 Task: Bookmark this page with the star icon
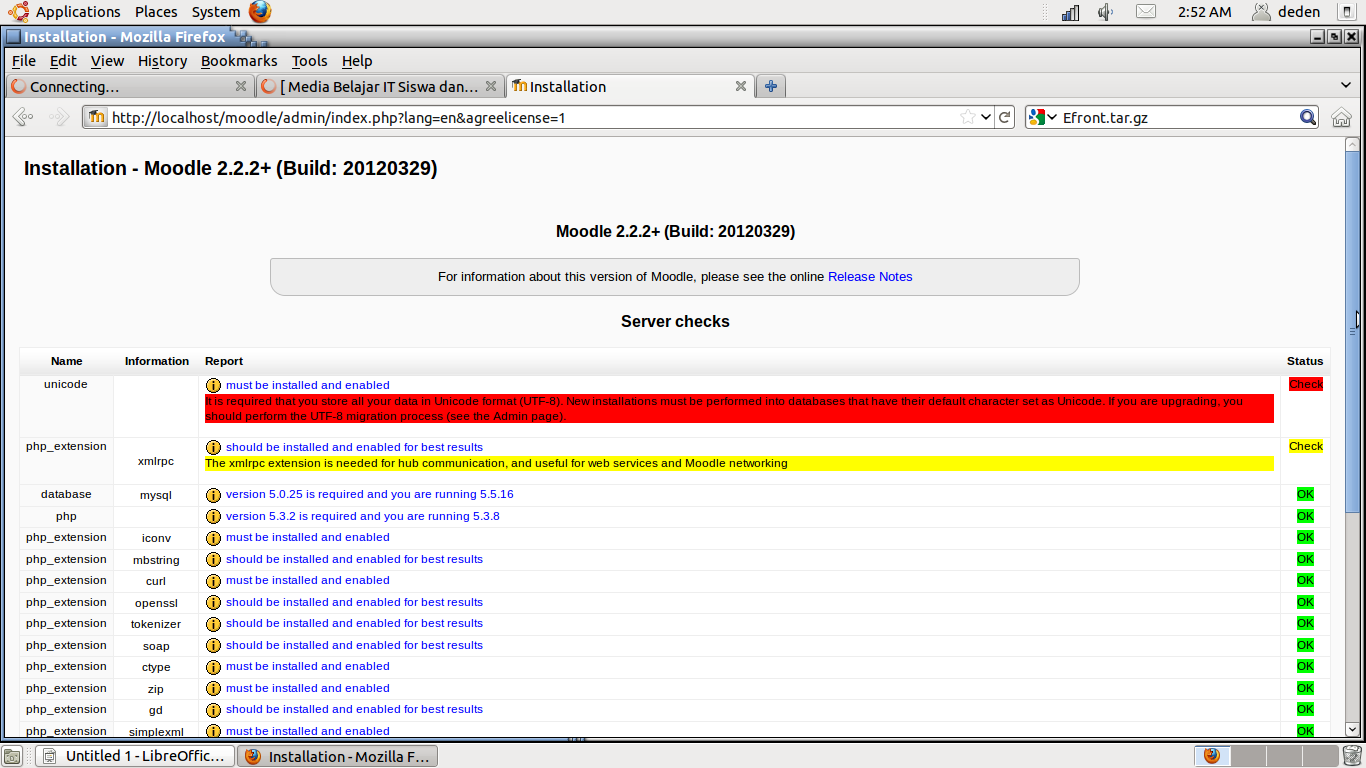pos(967,117)
